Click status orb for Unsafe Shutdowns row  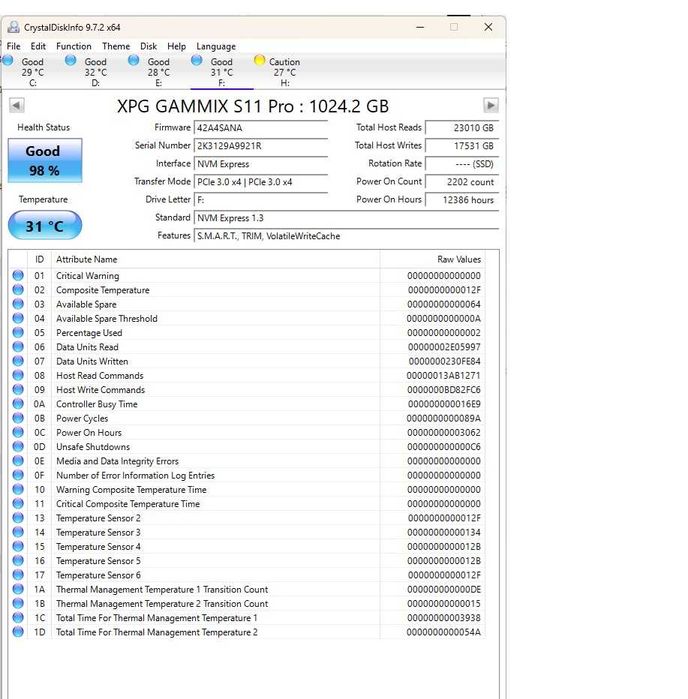click(x=18, y=447)
